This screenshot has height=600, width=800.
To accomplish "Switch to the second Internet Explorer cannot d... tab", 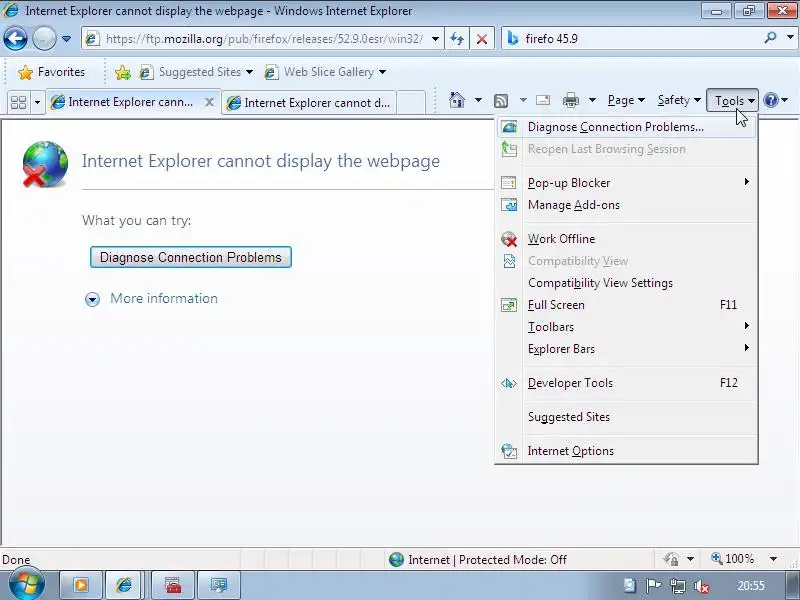I will (309, 103).
